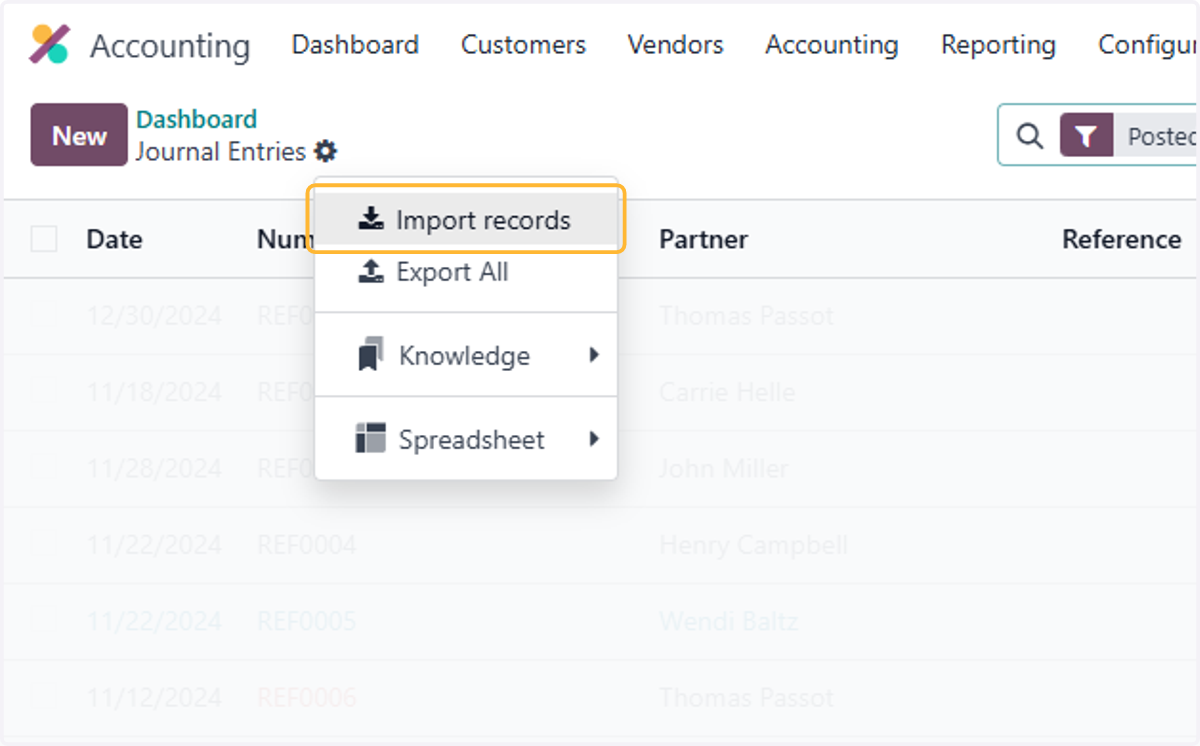Image resolution: width=1200 pixels, height=746 pixels.
Task: Click the Knowledge bookmark icon
Action: coord(371,355)
